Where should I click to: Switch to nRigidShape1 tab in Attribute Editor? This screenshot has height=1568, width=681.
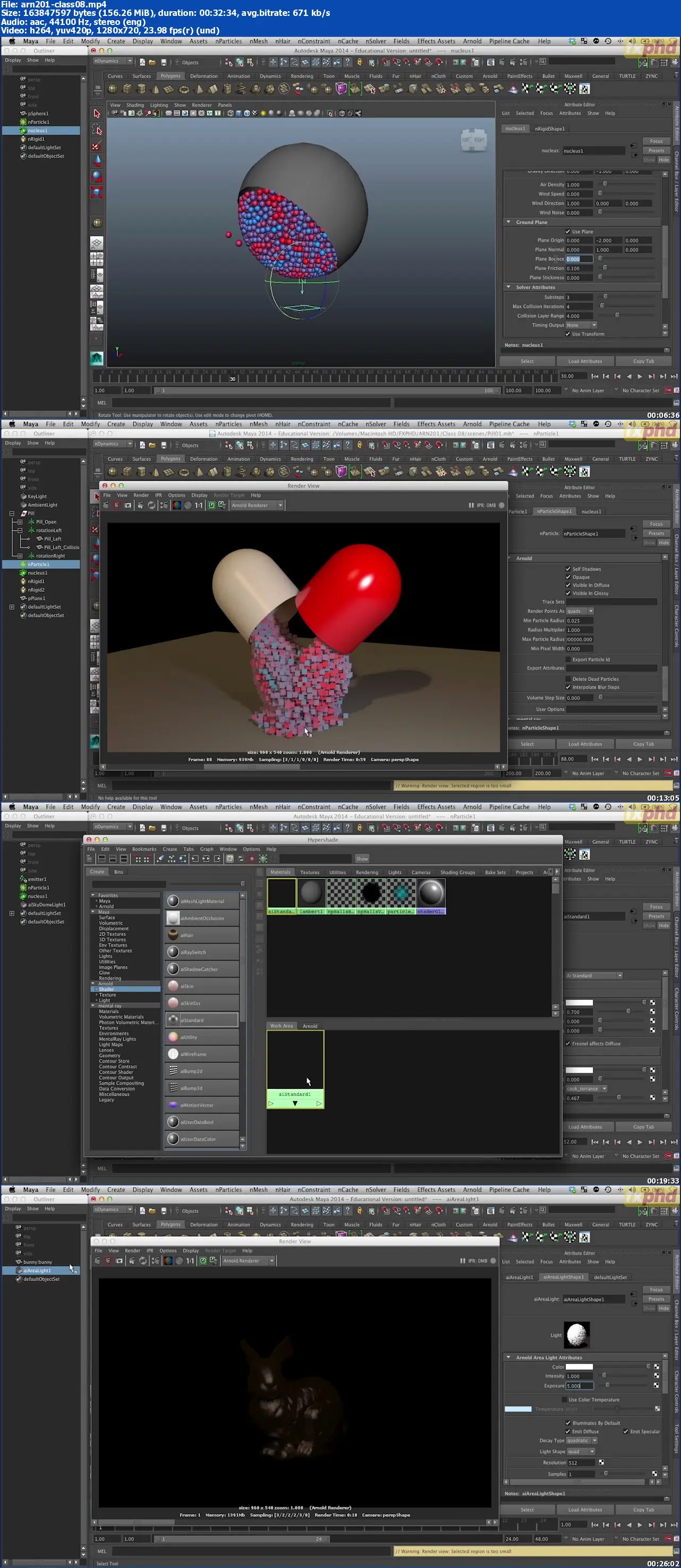[549, 129]
